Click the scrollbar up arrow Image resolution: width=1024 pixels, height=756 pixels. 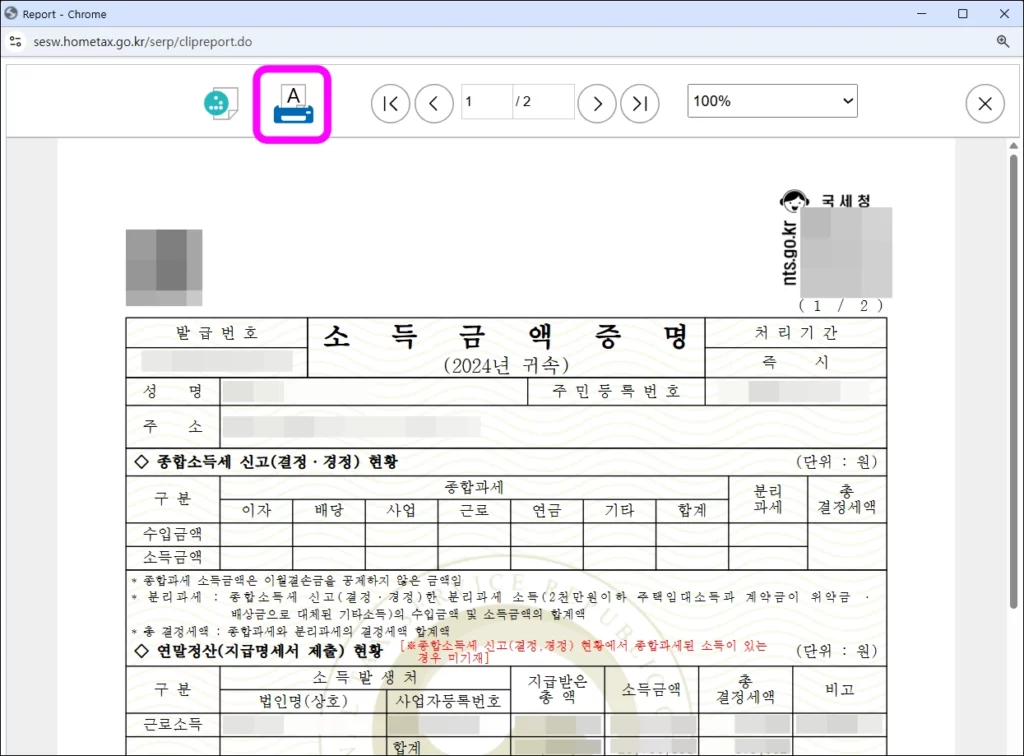(x=1014, y=146)
